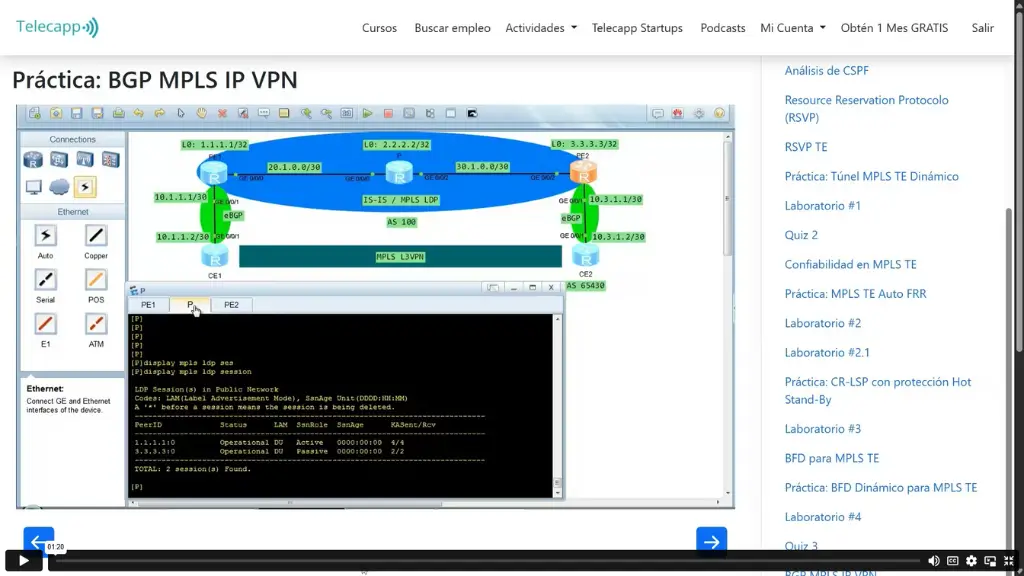Mute the video volume
The width and height of the screenshot is (1024, 576).
click(933, 561)
